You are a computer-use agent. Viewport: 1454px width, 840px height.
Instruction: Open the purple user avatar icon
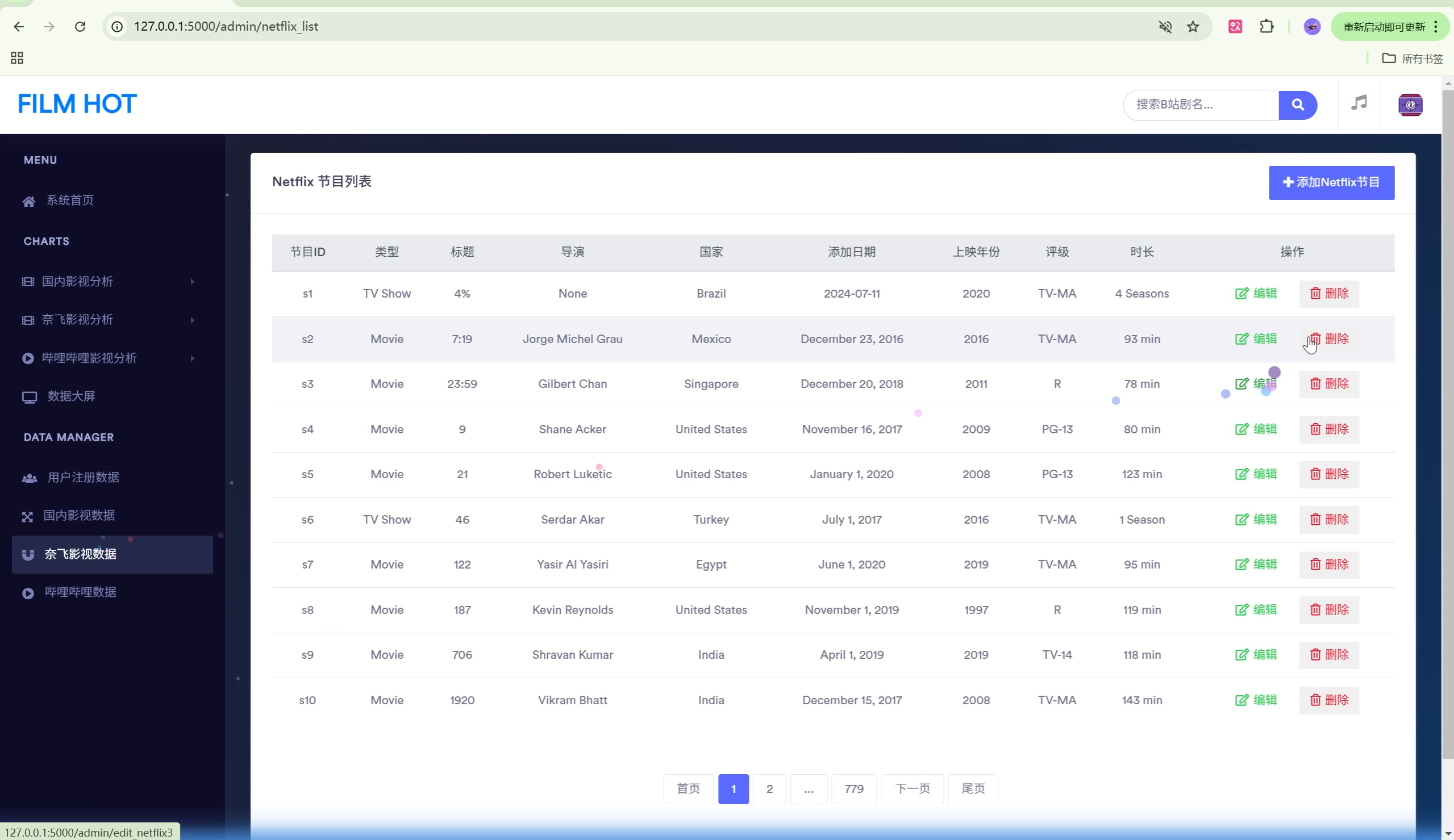point(1410,105)
